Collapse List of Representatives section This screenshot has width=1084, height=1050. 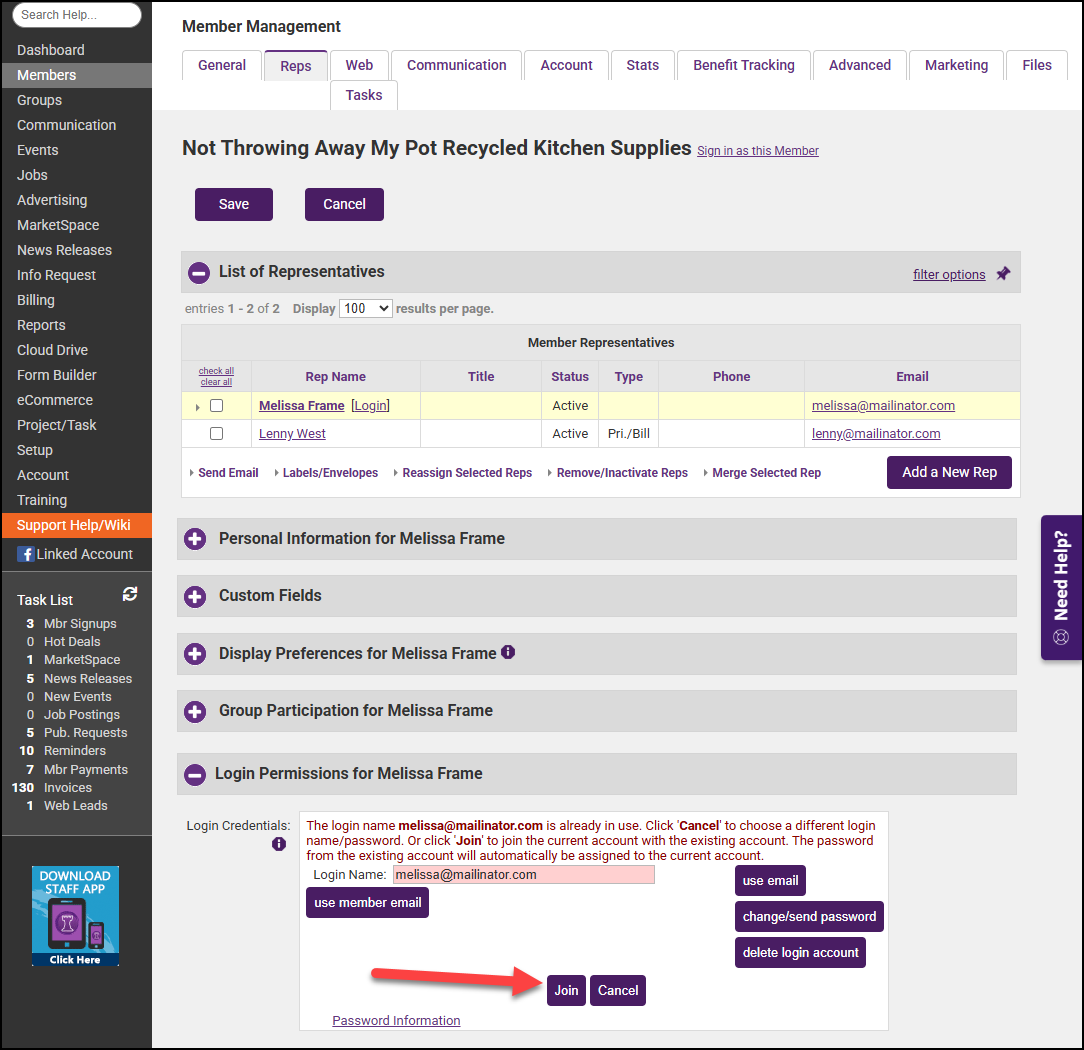tap(199, 272)
